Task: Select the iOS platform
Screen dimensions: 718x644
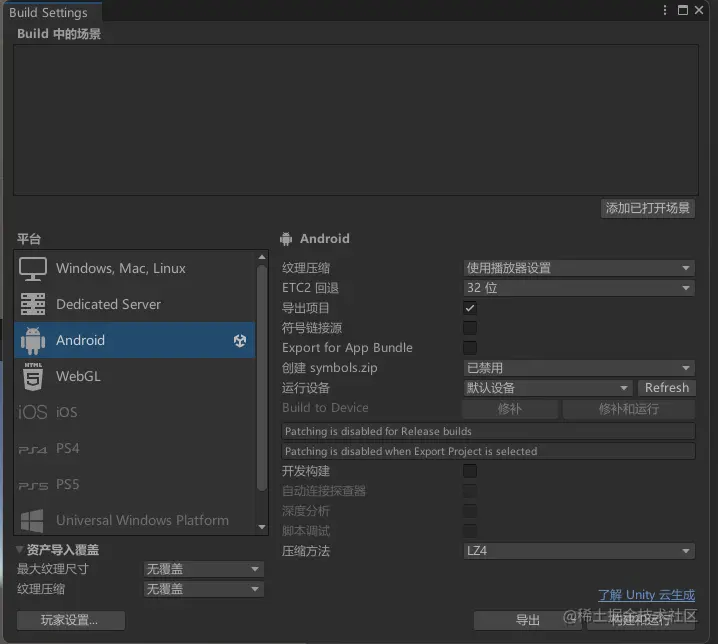Action: point(135,412)
